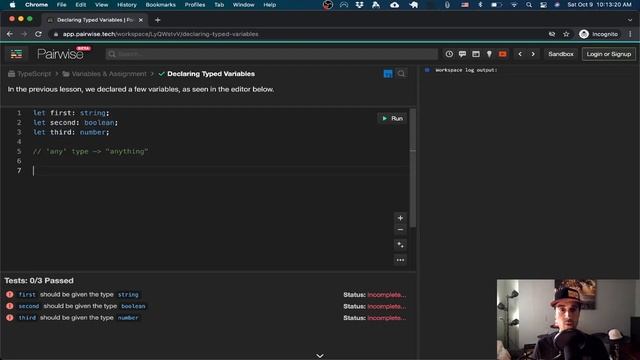Image resolution: width=640 pixels, height=360 pixels.
Task: Open the Apple menu
Action: [x=12, y=5]
